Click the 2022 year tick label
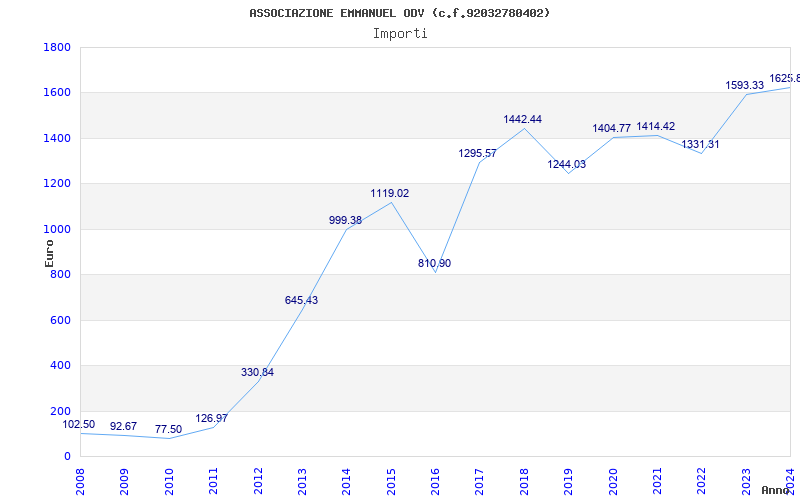 point(702,482)
